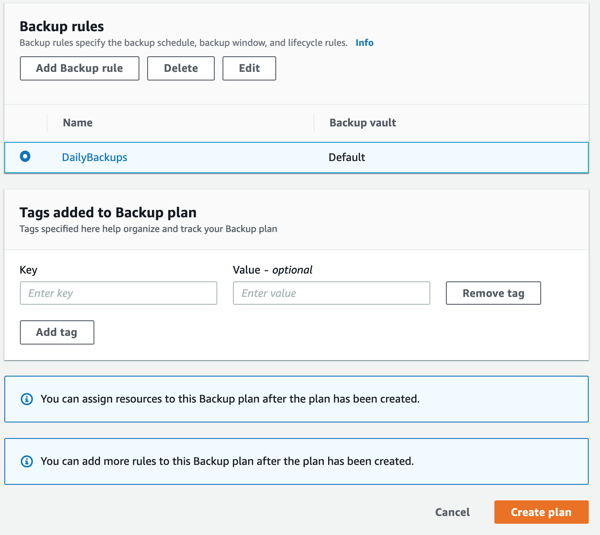Focus the Enter key input field
Image resolution: width=600 pixels, height=535 pixels.
[x=118, y=293]
